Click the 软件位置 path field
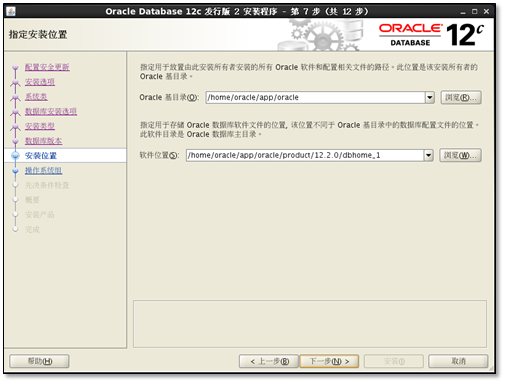Image resolution: width=505 pixels, height=383 pixels. click(305, 155)
